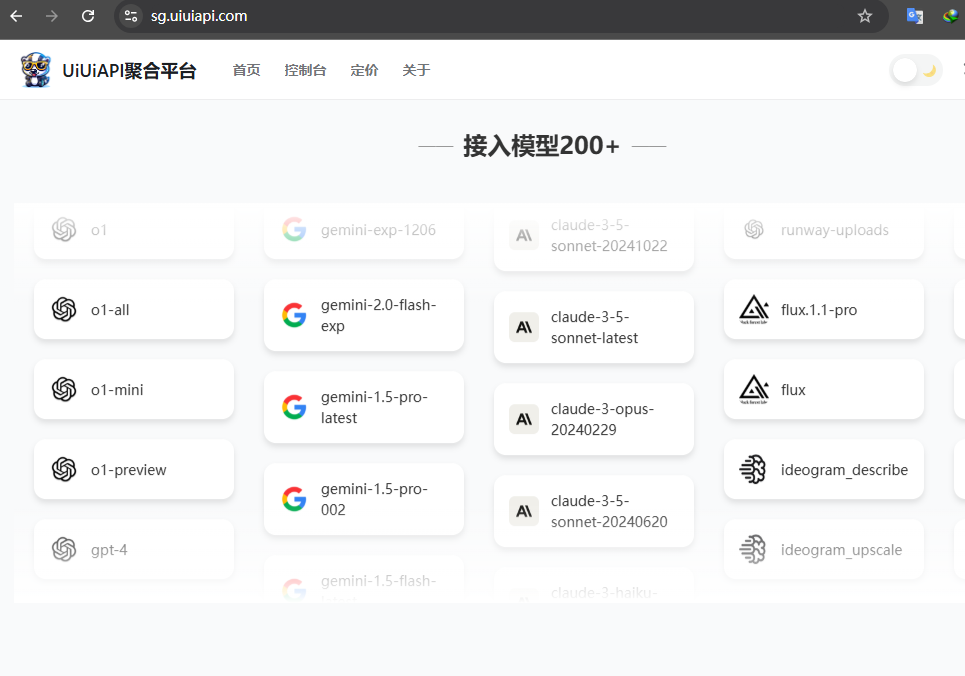Select the claude-3-5-sonnet-20240620 model name
Screen dimensions: 965x676
click(x=609, y=511)
